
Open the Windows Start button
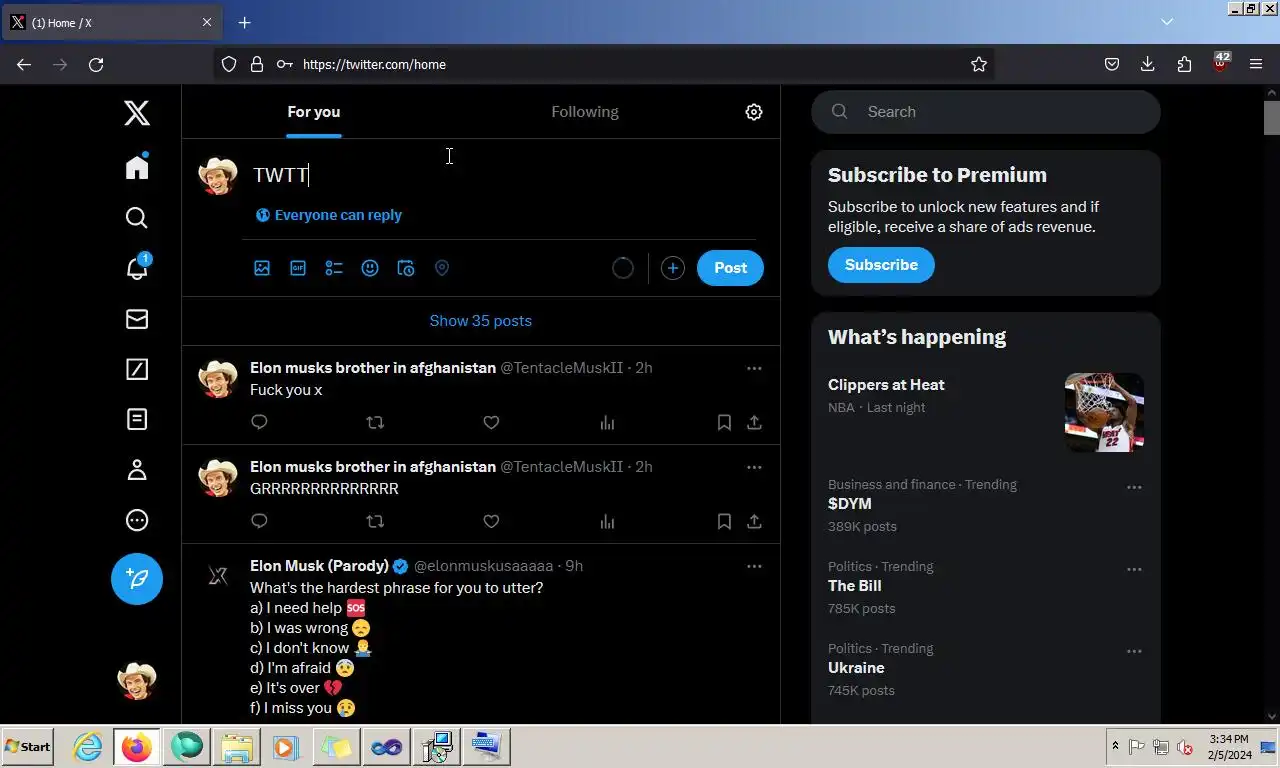click(28, 747)
